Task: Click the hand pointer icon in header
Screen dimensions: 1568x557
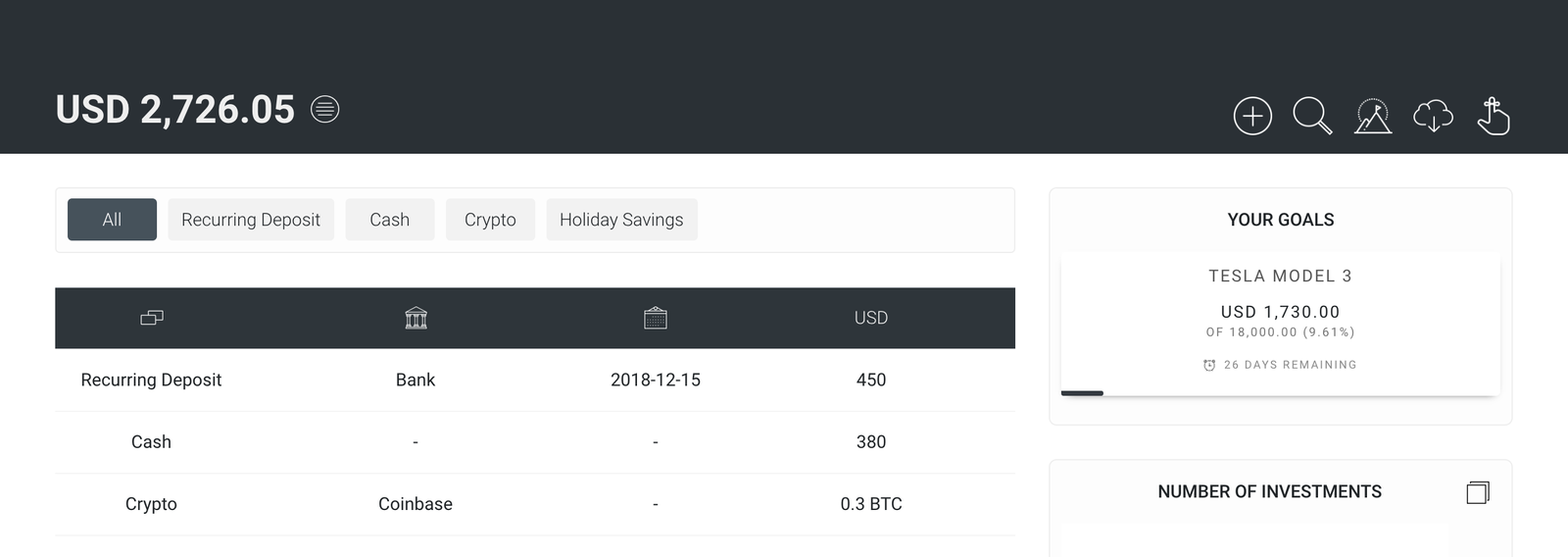Action: point(1493,116)
